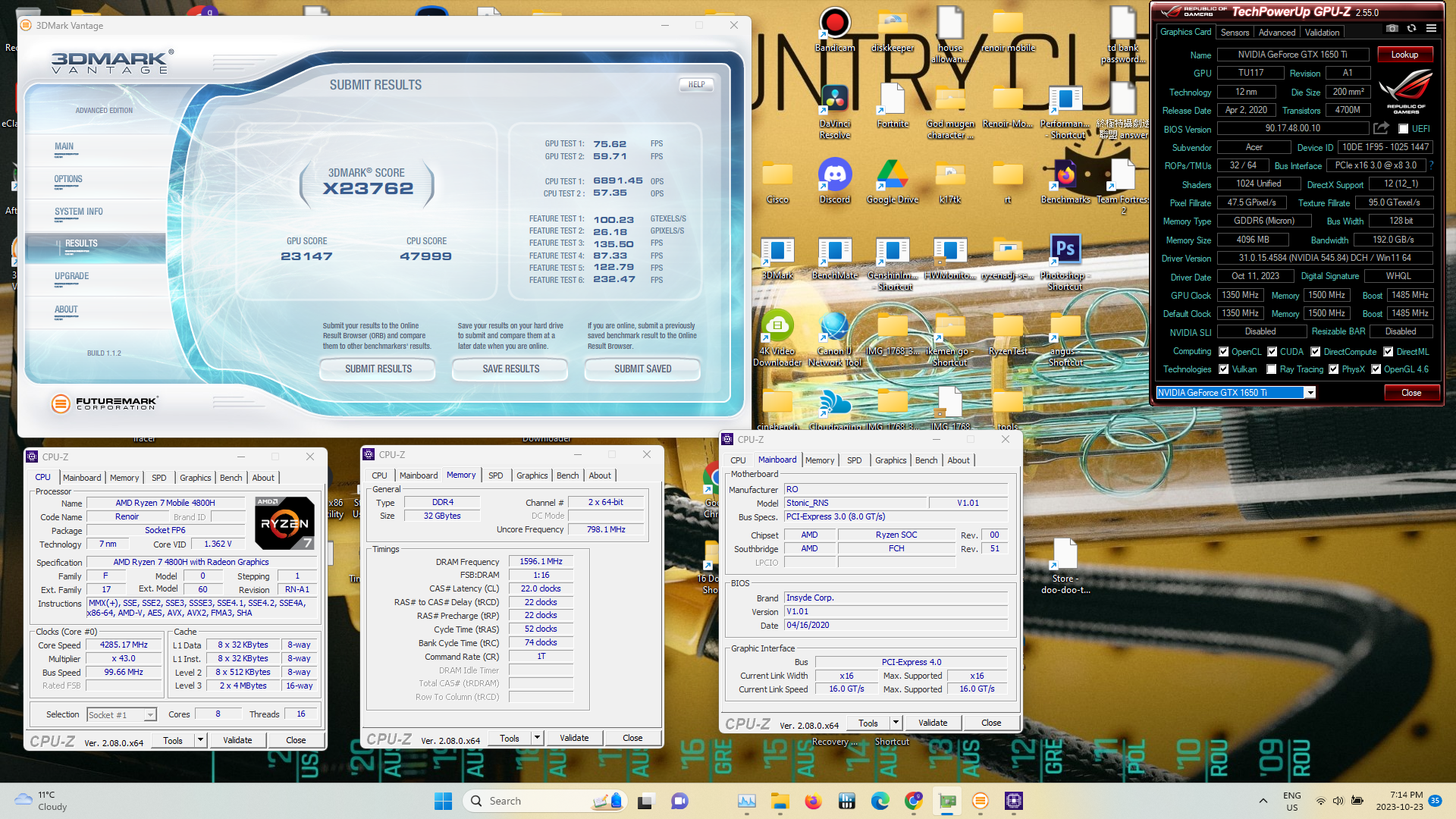Click the Windows Start button
Screen dimensions: 1456x819
click(x=443, y=801)
